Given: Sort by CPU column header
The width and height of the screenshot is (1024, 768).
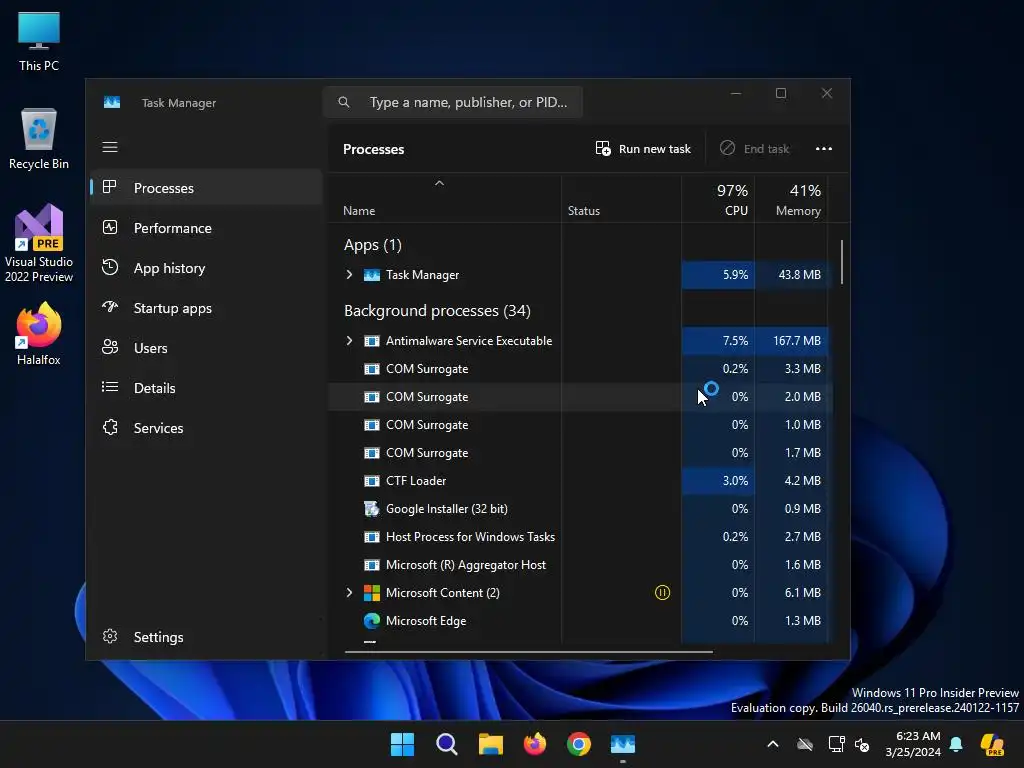Looking at the screenshot, I should (x=718, y=200).
